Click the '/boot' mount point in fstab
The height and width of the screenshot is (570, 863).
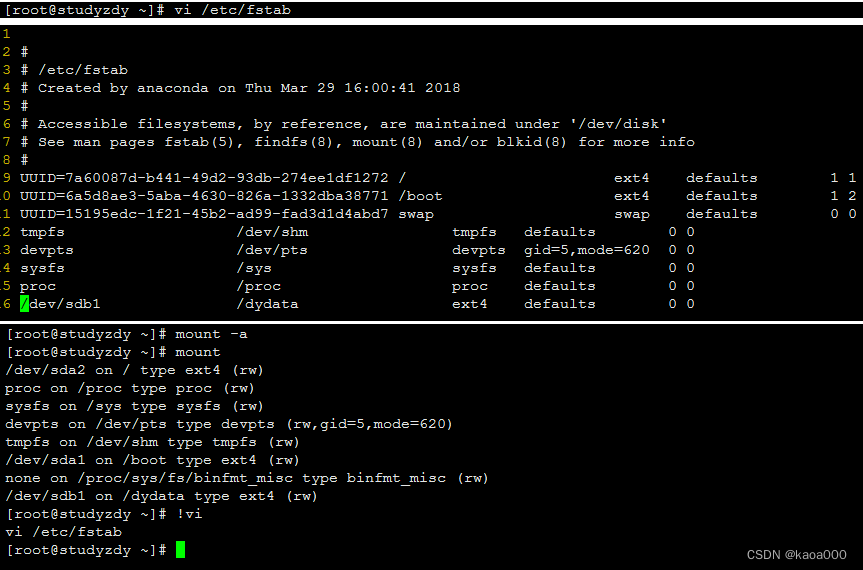coord(420,196)
